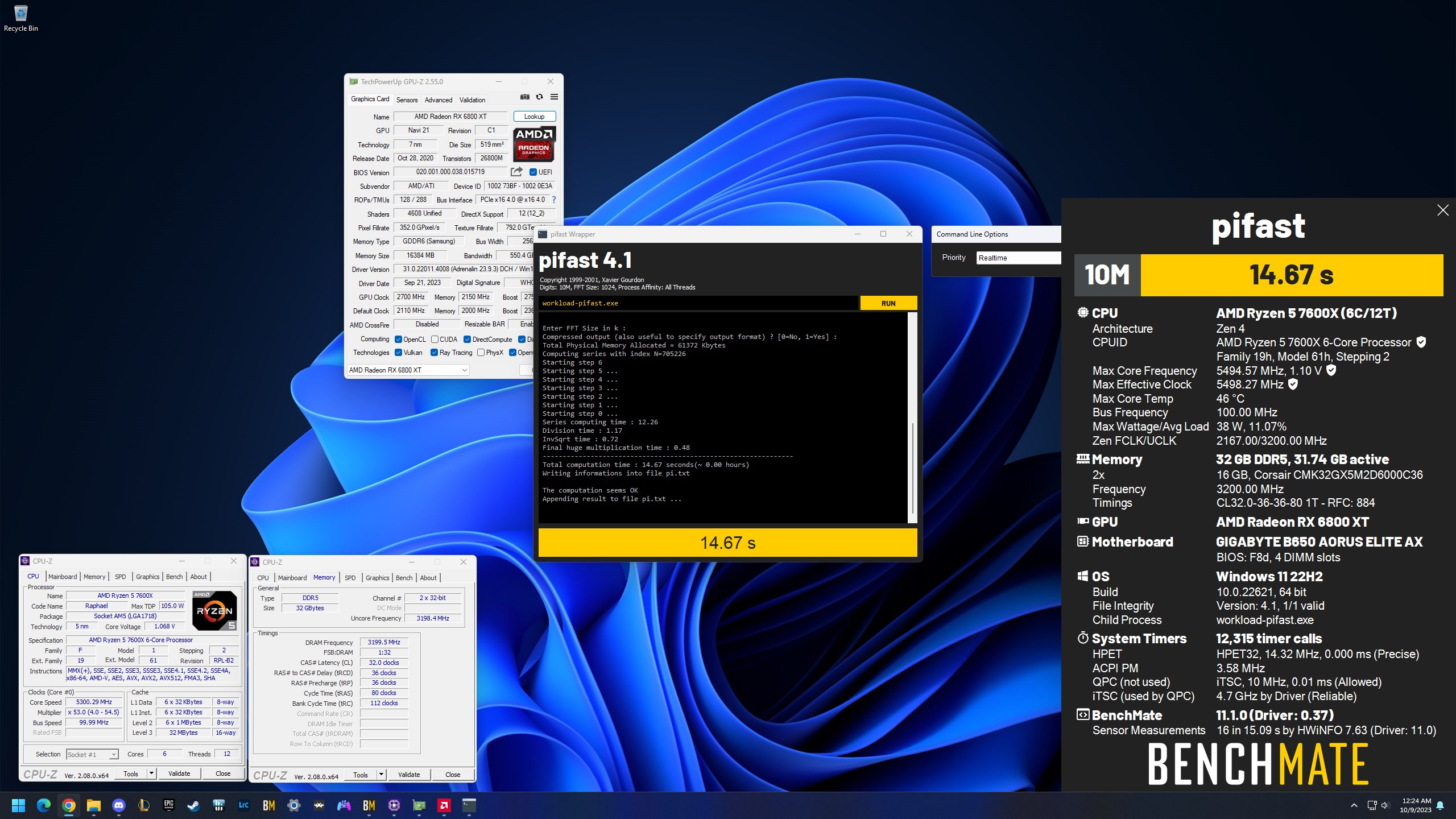Switch to Sensors tab in GPU-Z
The height and width of the screenshot is (819, 1456).
tap(407, 100)
